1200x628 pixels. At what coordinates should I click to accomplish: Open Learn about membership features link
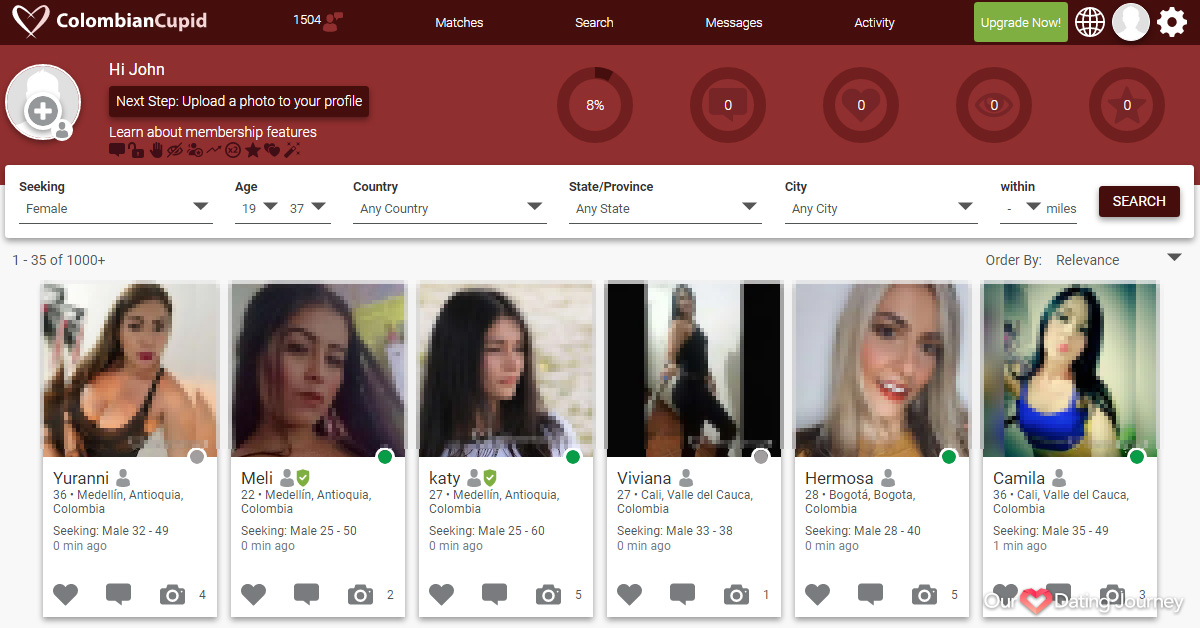pyautogui.click(x=213, y=132)
